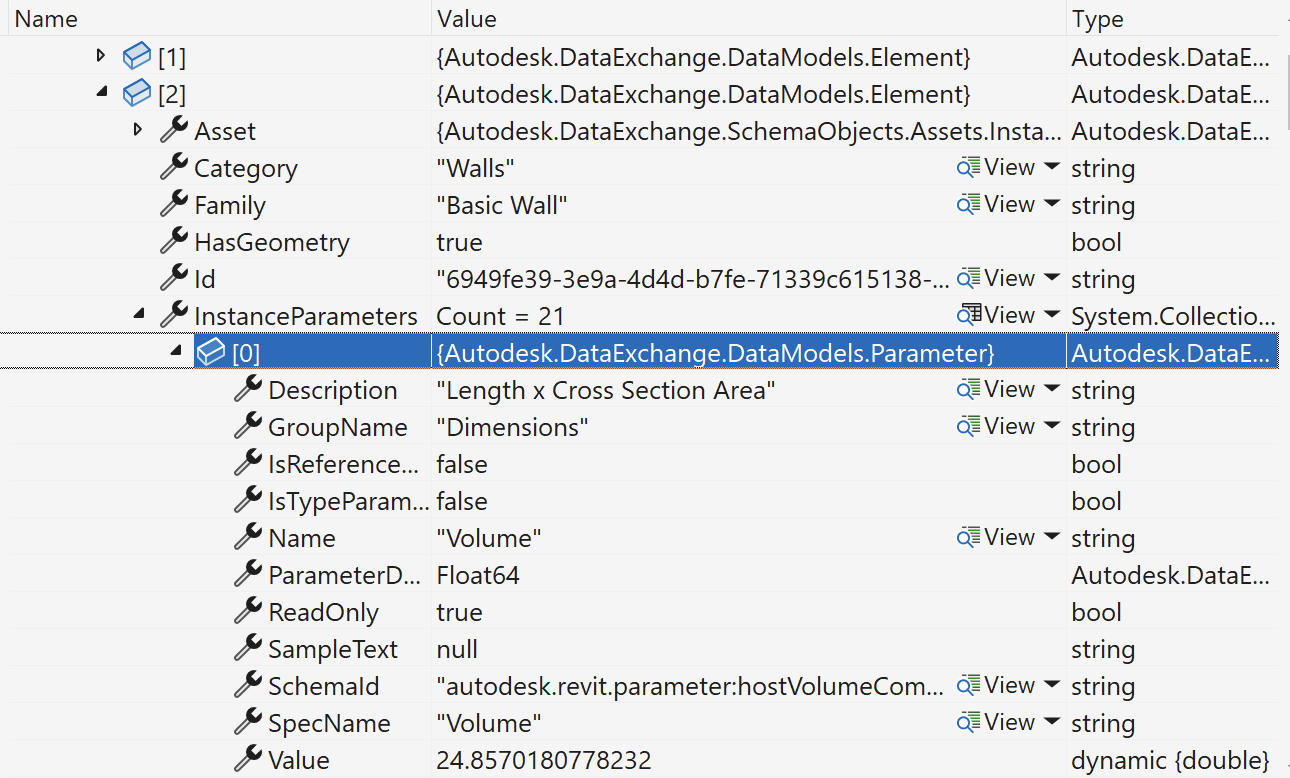
Task: Click the wrench icon next to Description
Action: click(x=248, y=389)
